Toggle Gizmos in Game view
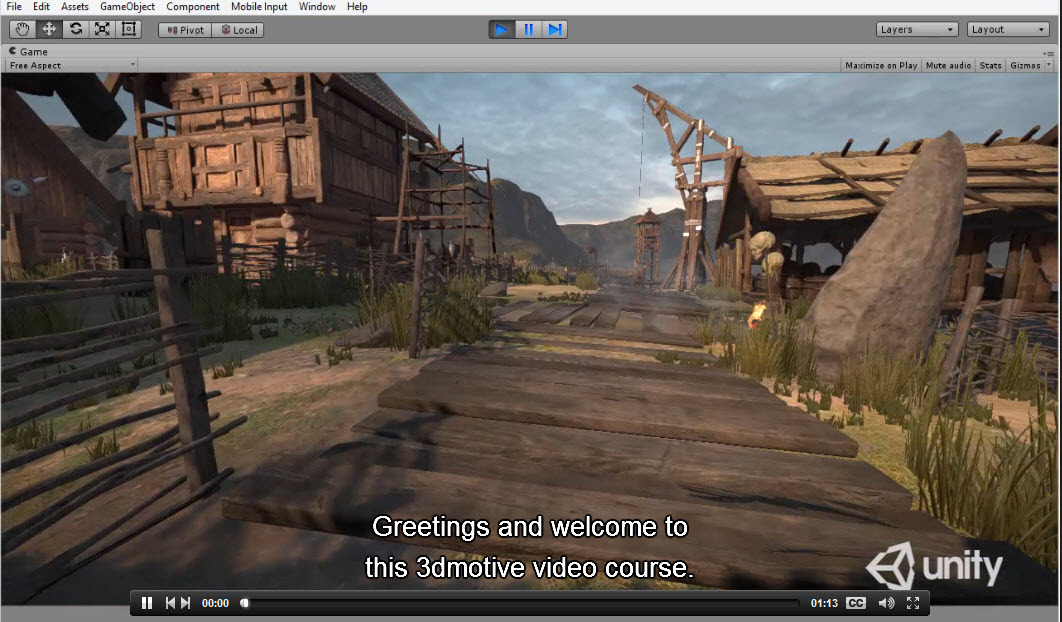This screenshot has height=622, width=1062. 1025,66
